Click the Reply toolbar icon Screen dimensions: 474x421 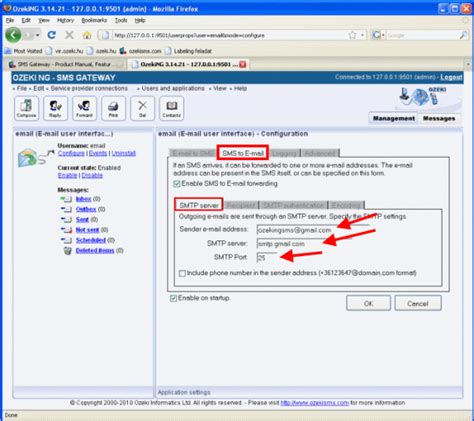point(55,108)
